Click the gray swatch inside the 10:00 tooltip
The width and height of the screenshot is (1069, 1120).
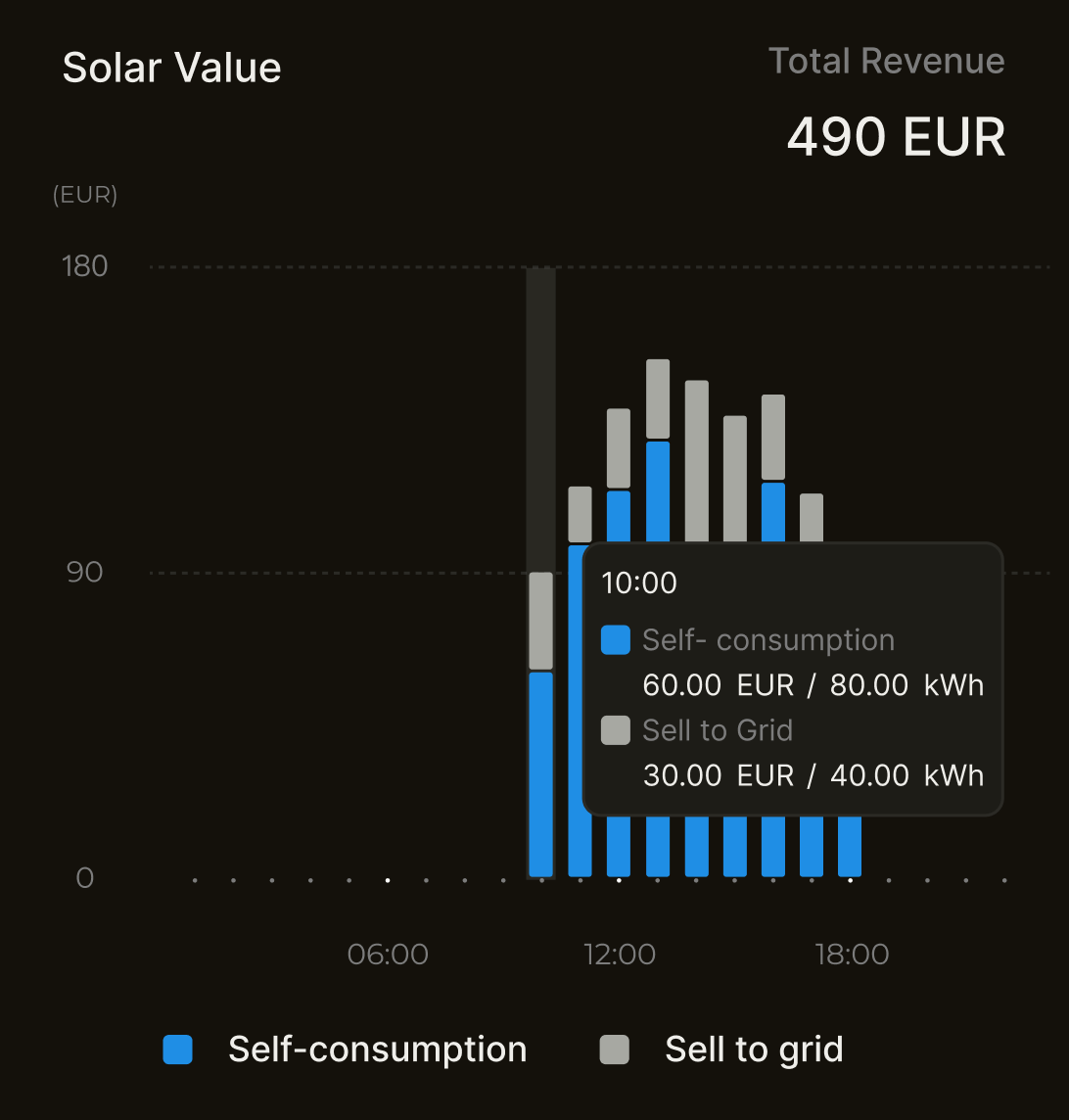tap(615, 730)
